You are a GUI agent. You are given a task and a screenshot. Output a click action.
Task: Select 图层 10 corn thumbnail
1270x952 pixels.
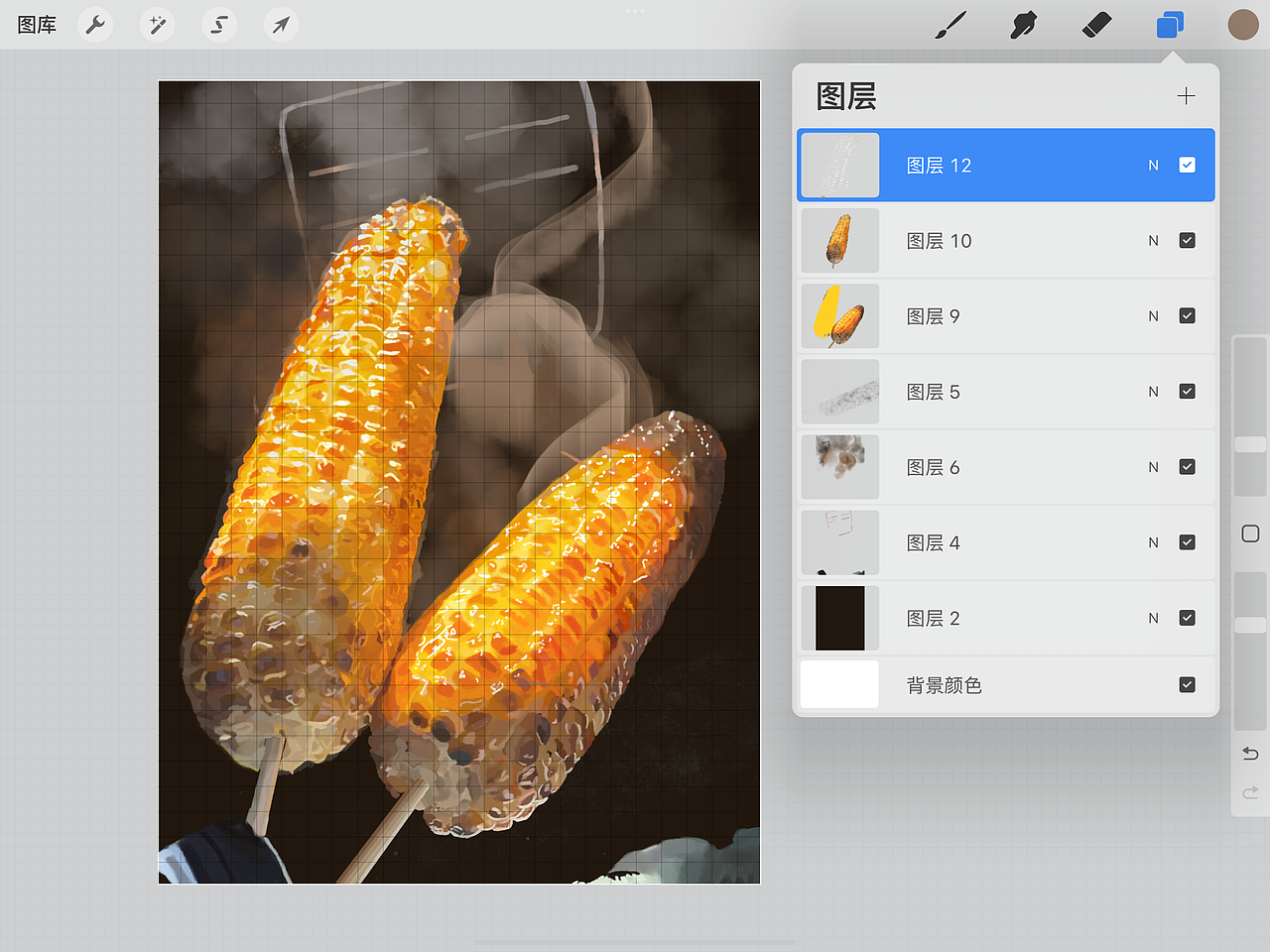click(x=839, y=240)
